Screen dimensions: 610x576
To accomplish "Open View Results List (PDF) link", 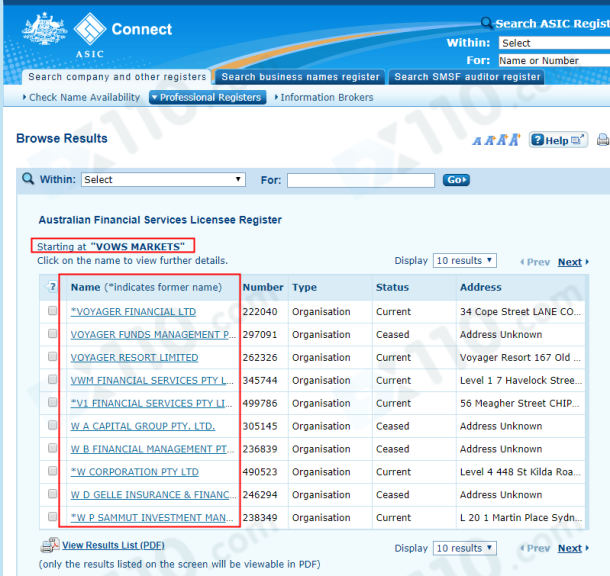I will (x=113, y=545).
